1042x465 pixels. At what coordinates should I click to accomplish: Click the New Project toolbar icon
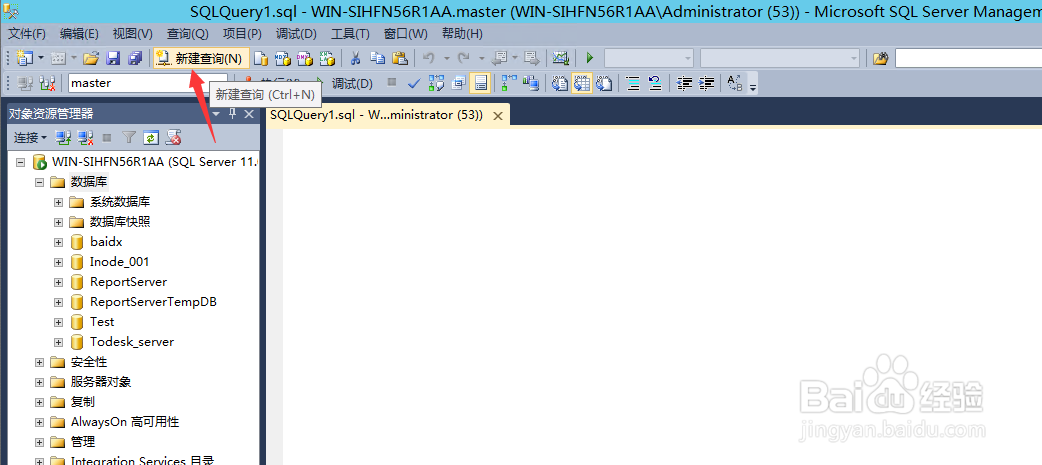tap(25, 58)
